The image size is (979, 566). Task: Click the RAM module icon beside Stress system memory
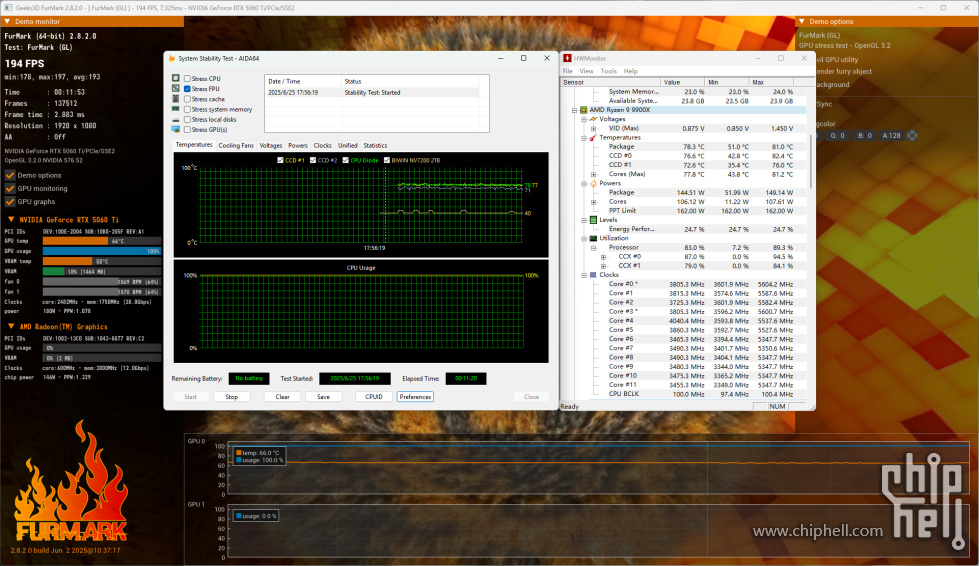tap(176, 109)
